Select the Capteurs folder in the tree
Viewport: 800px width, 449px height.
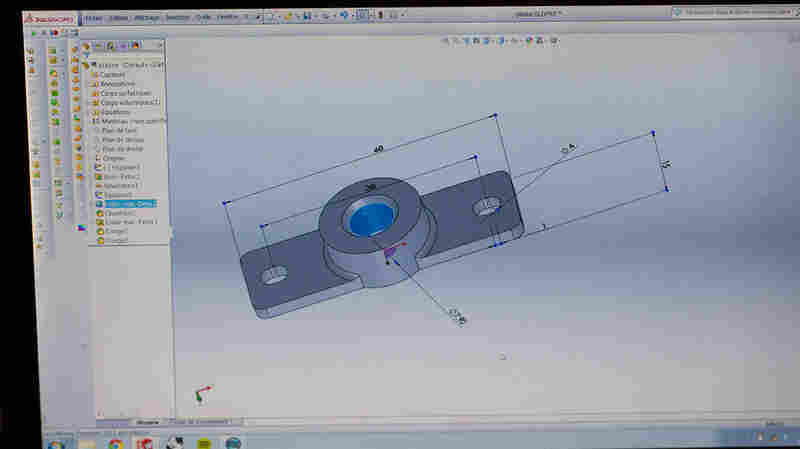pyautogui.click(x=112, y=74)
